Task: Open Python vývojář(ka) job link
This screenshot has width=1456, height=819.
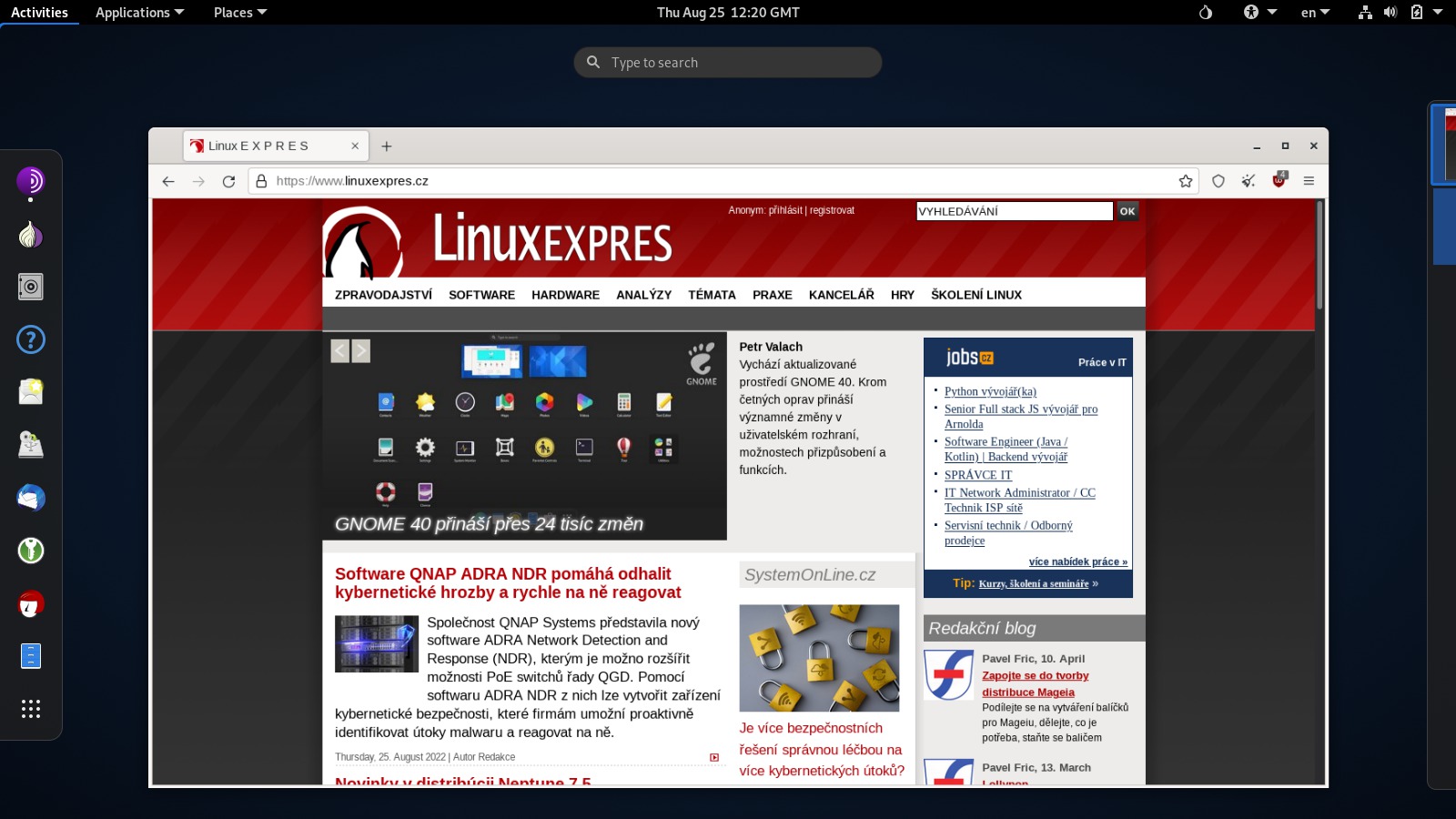Action: point(990,391)
